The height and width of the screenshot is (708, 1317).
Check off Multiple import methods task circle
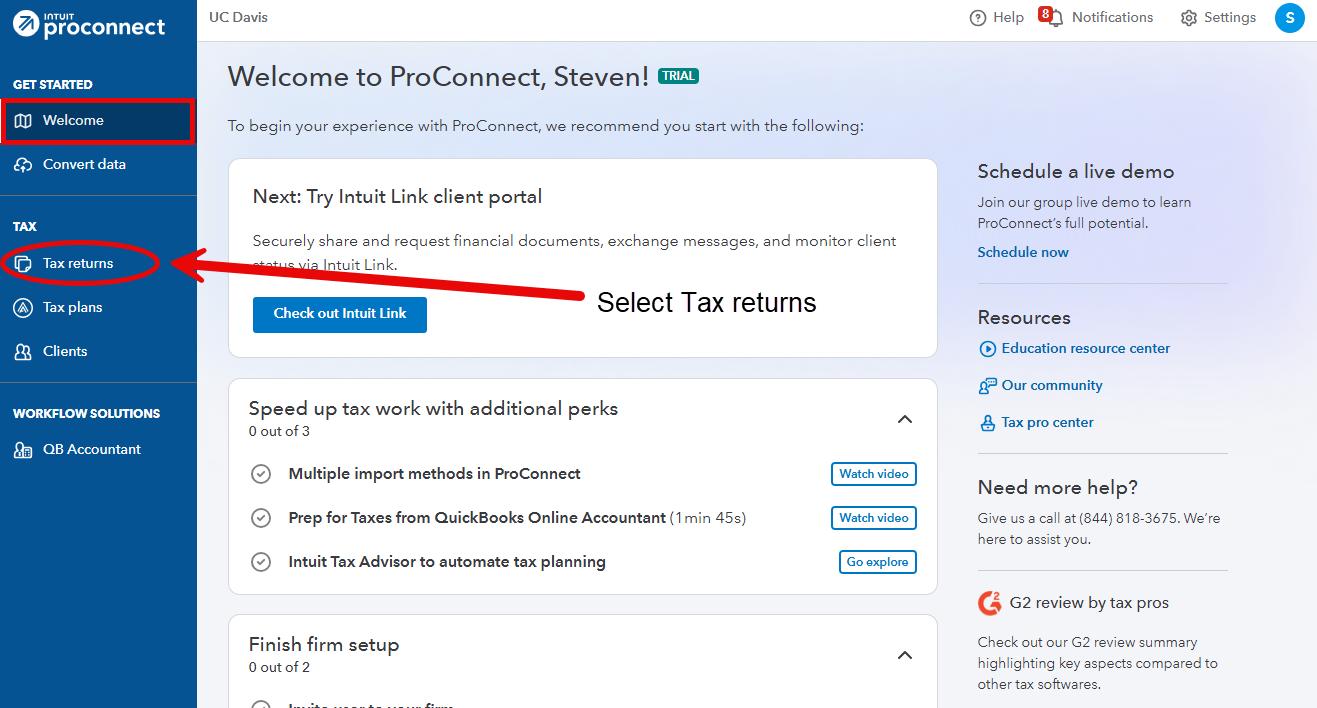[x=261, y=474]
